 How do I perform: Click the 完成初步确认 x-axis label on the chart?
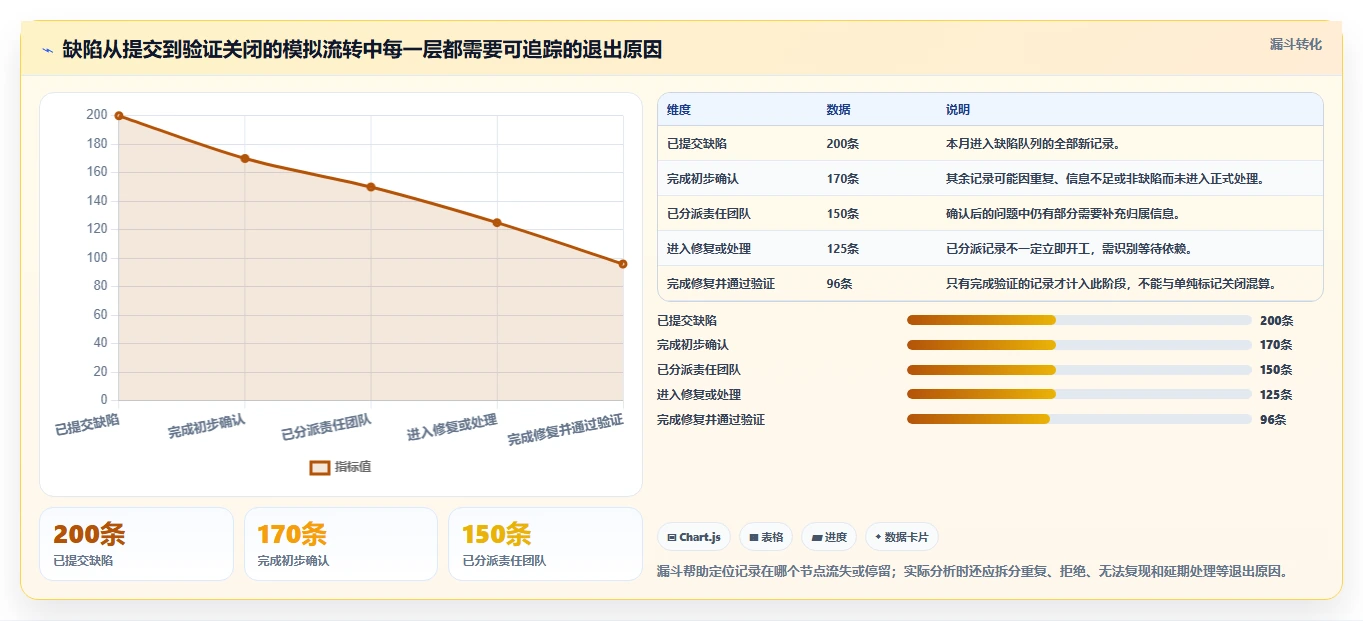(207, 426)
